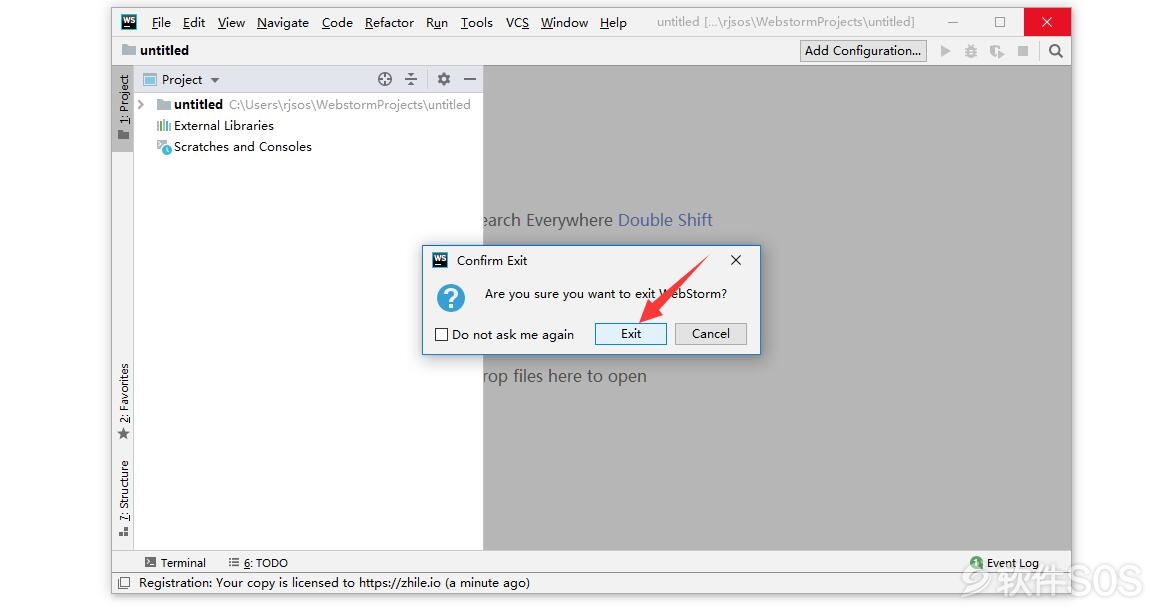The height and width of the screenshot is (609, 1159).
Task: Click the Locate/Scroll from Source target icon
Action: (x=384, y=79)
